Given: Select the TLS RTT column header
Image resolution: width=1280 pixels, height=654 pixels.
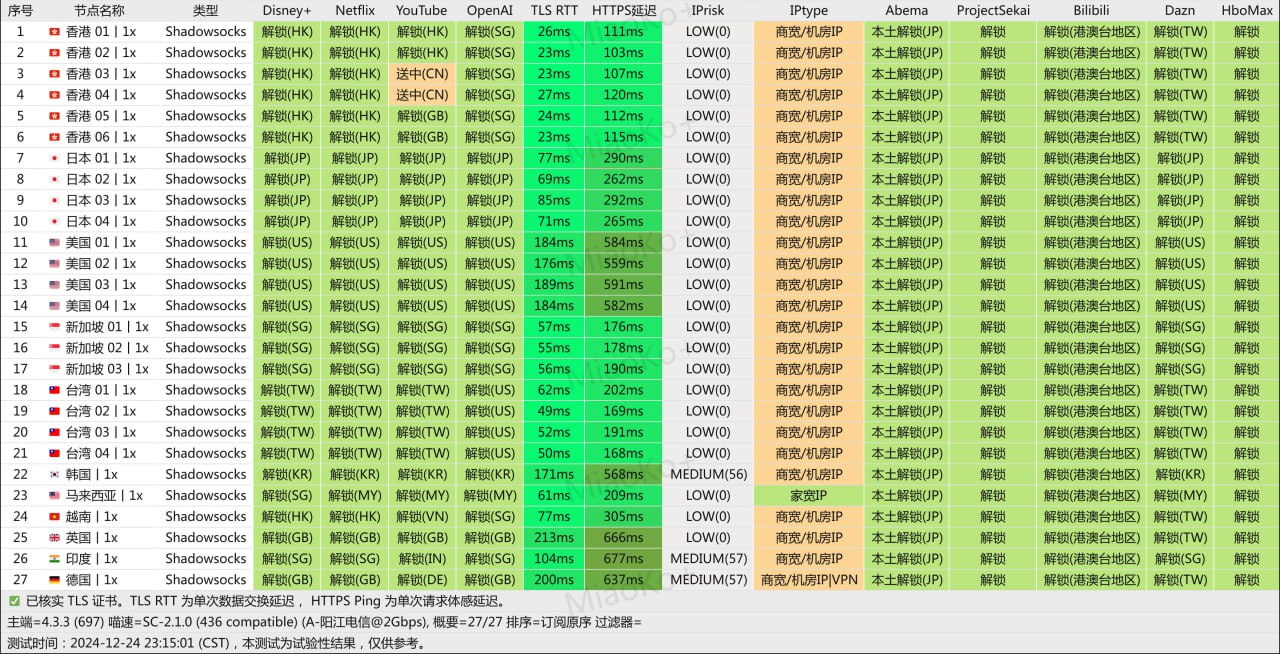Looking at the screenshot, I should pos(554,10).
